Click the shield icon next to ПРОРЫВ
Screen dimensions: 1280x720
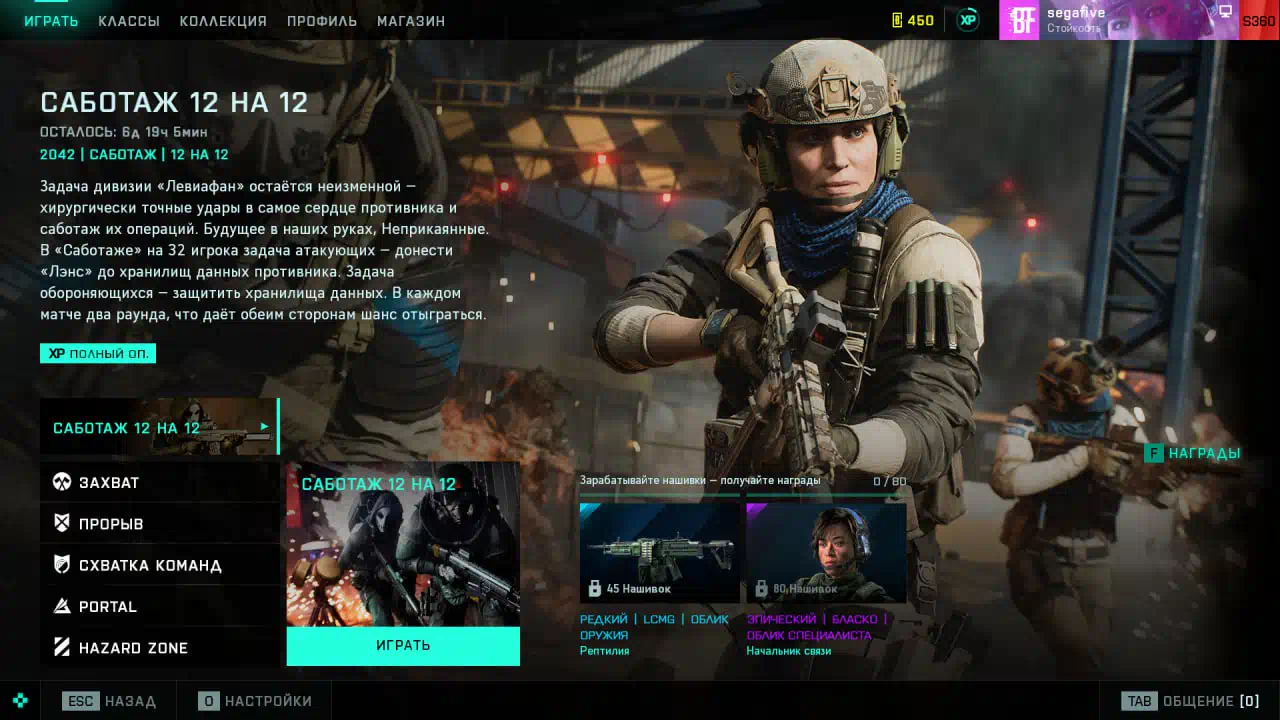(62, 523)
